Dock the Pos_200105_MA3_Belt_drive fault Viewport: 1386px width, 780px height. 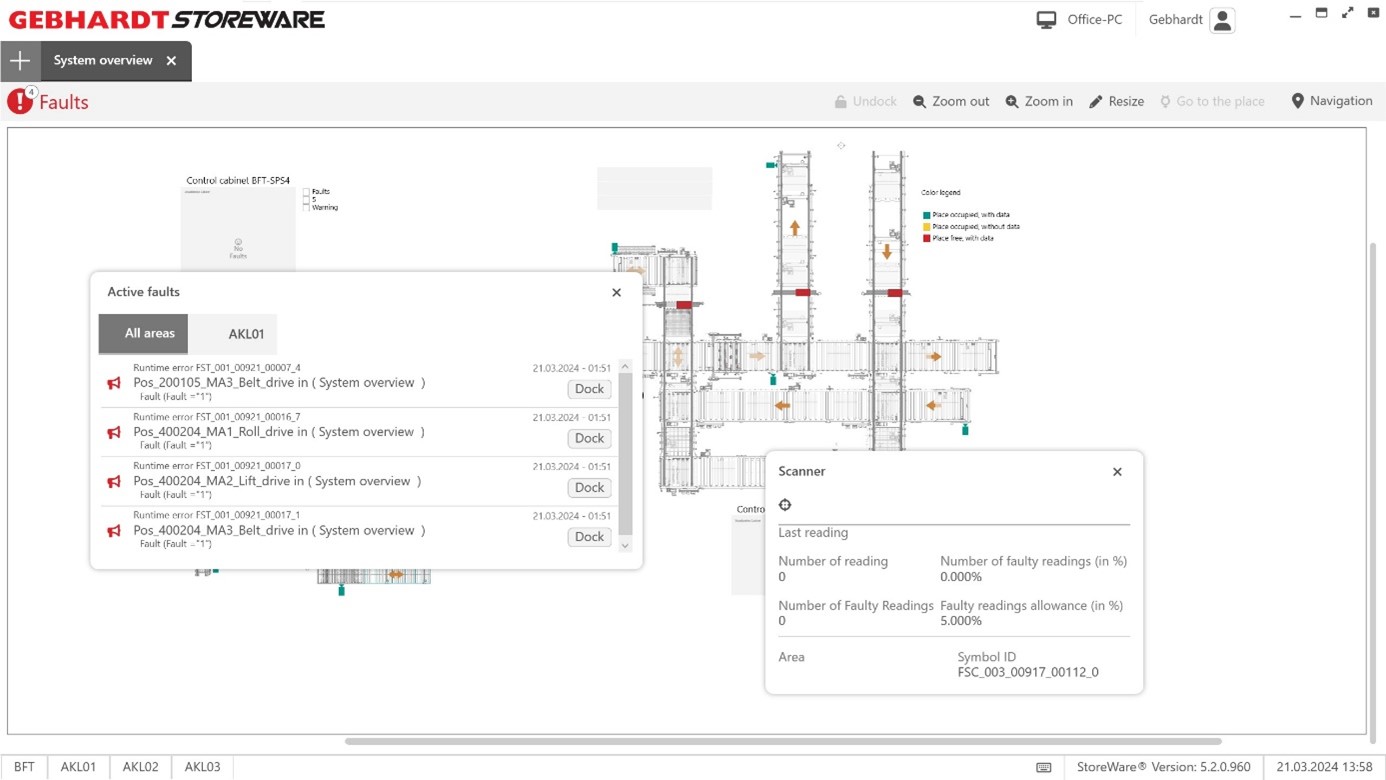[x=589, y=389]
